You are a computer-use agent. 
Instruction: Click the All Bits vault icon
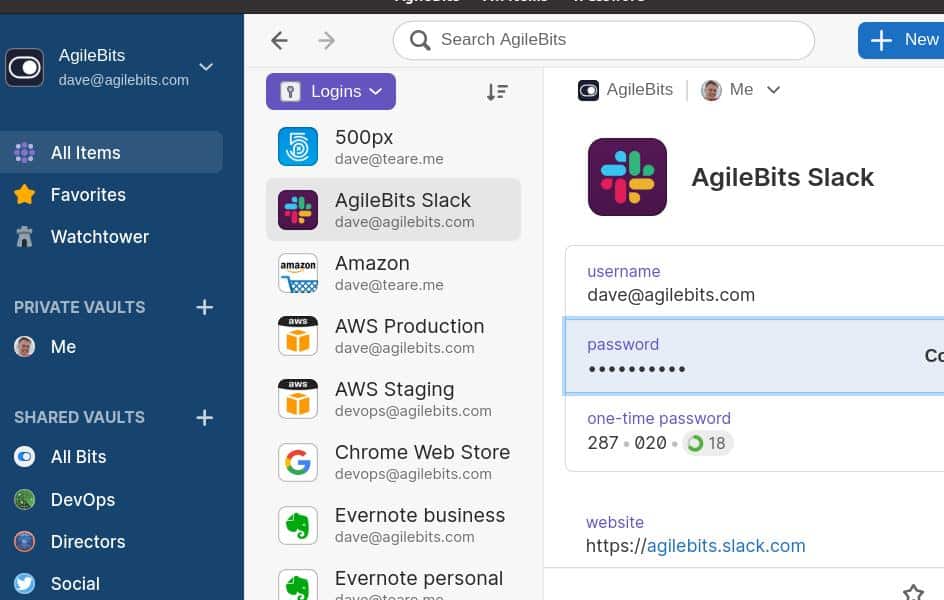[25, 457]
